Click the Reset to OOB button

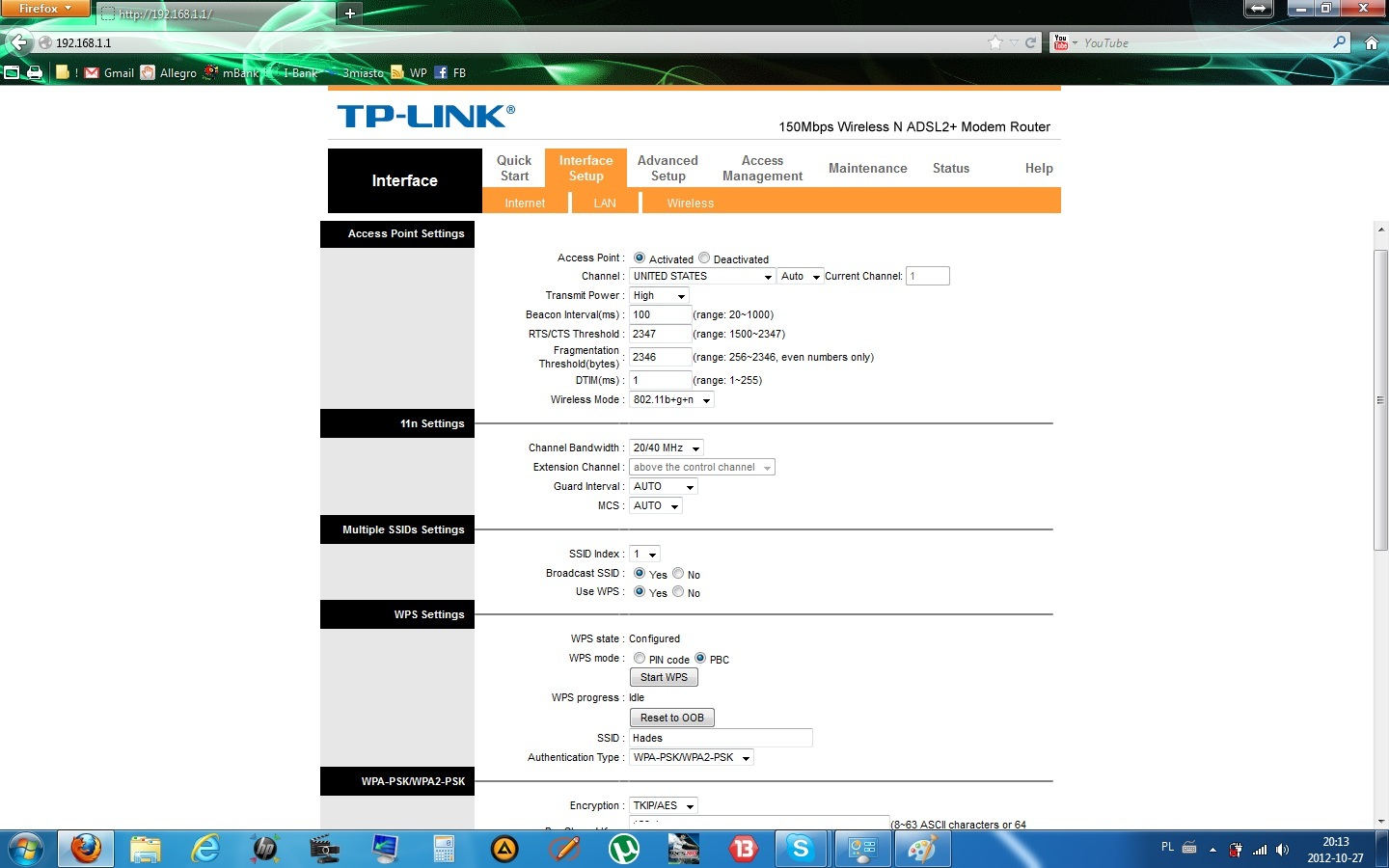(x=672, y=718)
